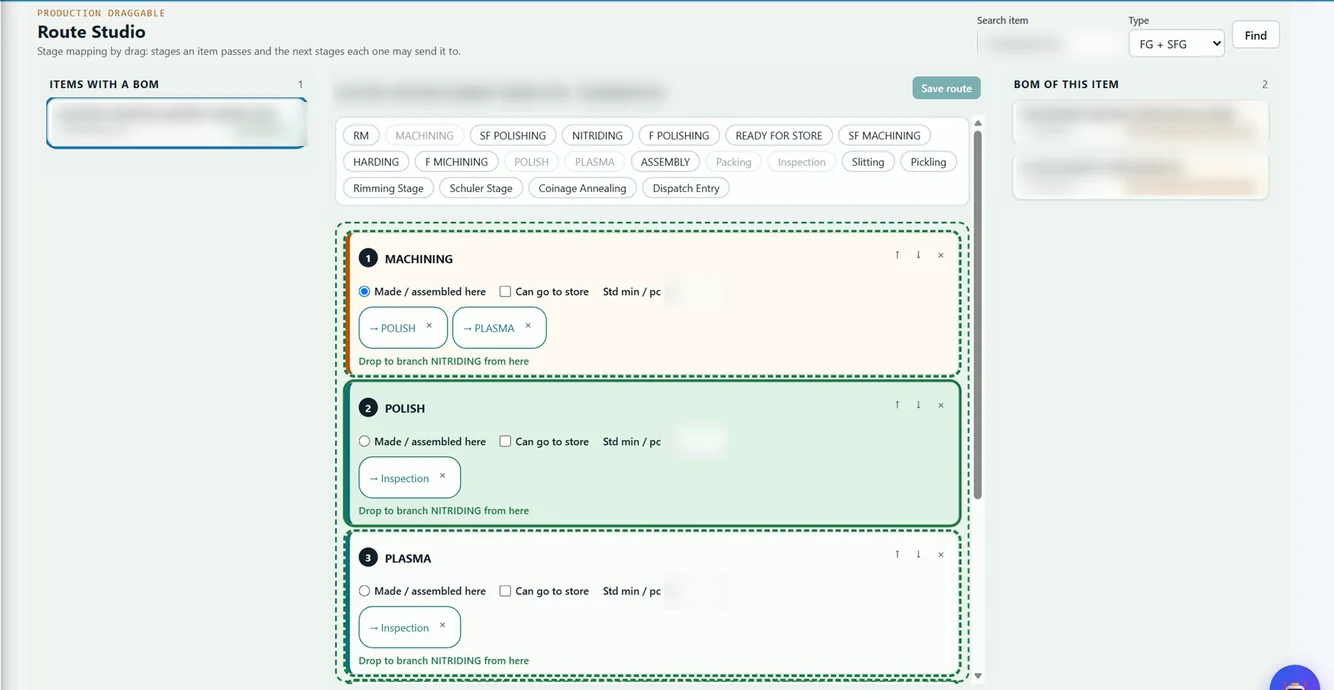Select Made / assembled here for MACHINING
Viewport: 1334px width, 690px height.
pos(364,292)
